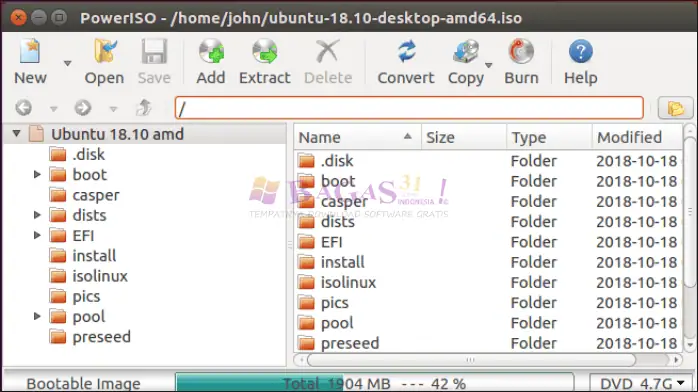Screen dimensions: 698x392
Task: Select .disk folder in the tree
Action: (89, 154)
